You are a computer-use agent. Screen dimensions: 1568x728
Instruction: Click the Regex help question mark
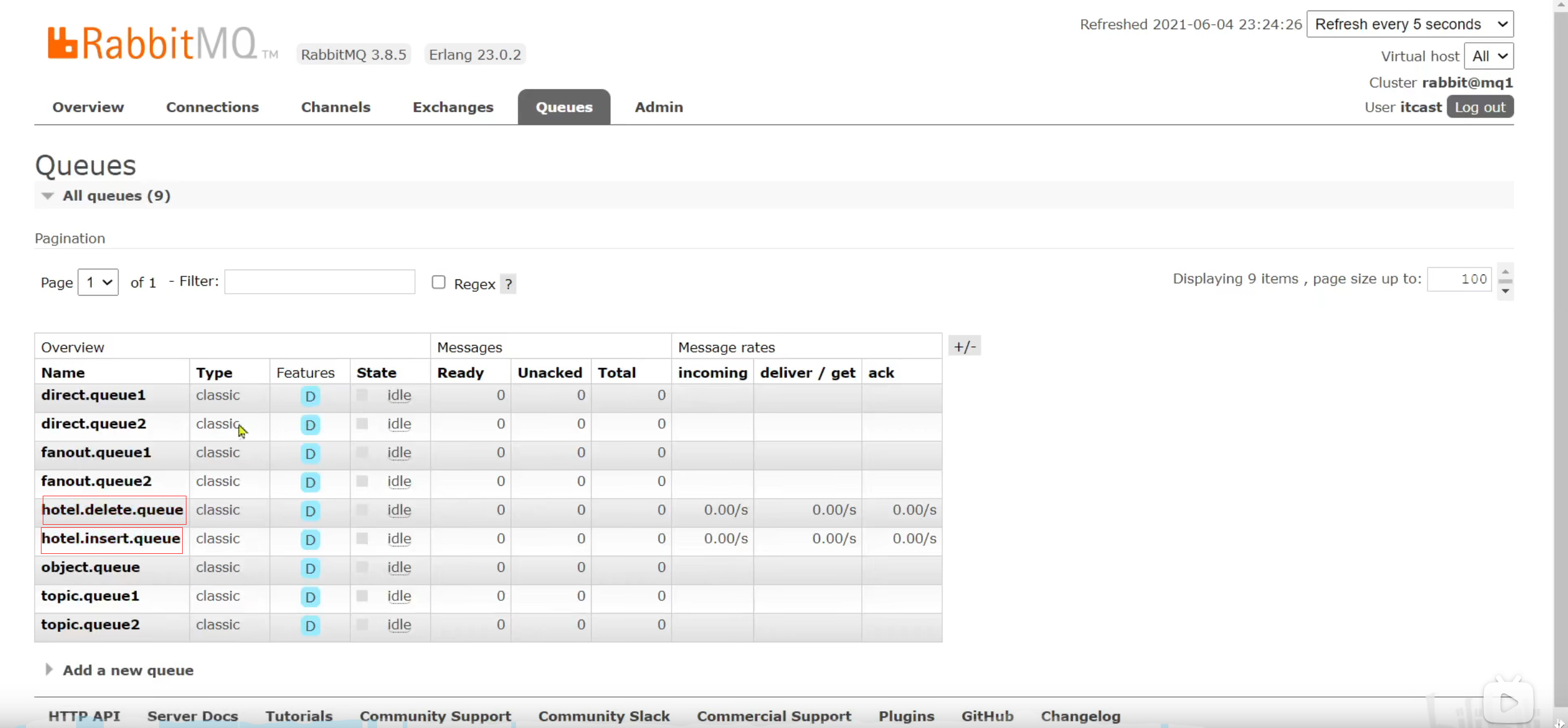coord(508,284)
